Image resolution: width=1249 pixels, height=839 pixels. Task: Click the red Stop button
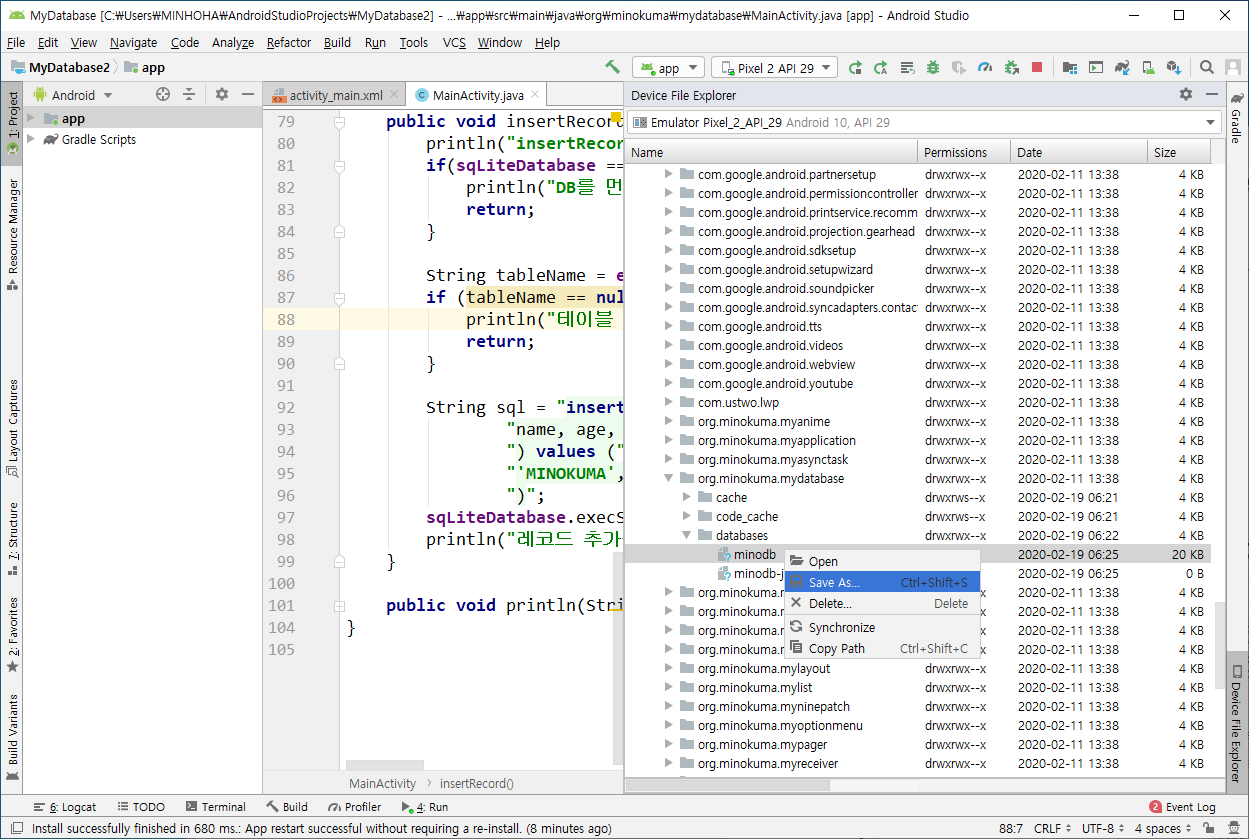[x=1037, y=68]
